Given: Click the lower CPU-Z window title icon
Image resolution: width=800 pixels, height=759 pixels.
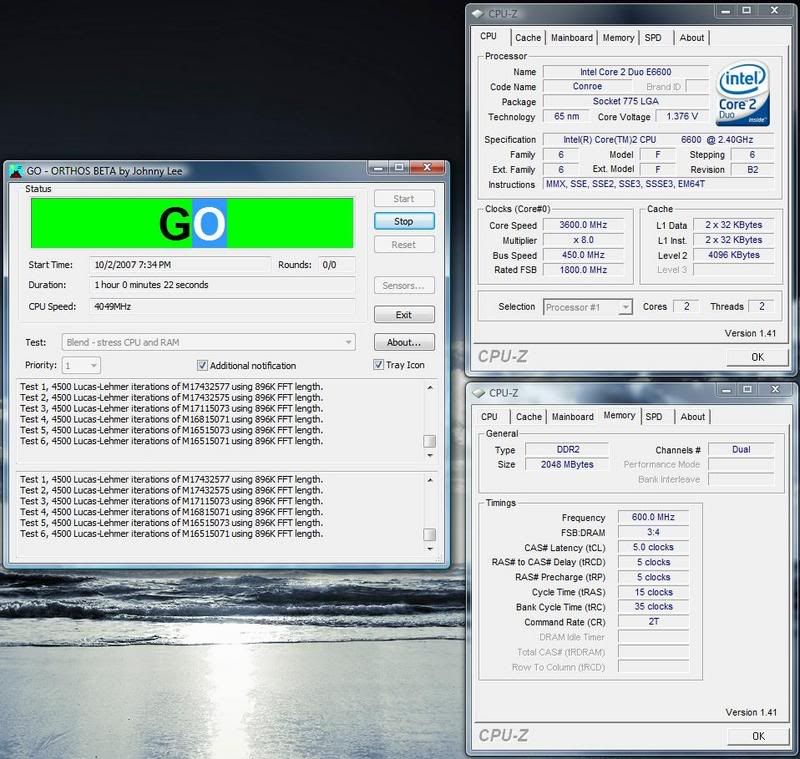Looking at the screenshot, I should tap(479, 393).
